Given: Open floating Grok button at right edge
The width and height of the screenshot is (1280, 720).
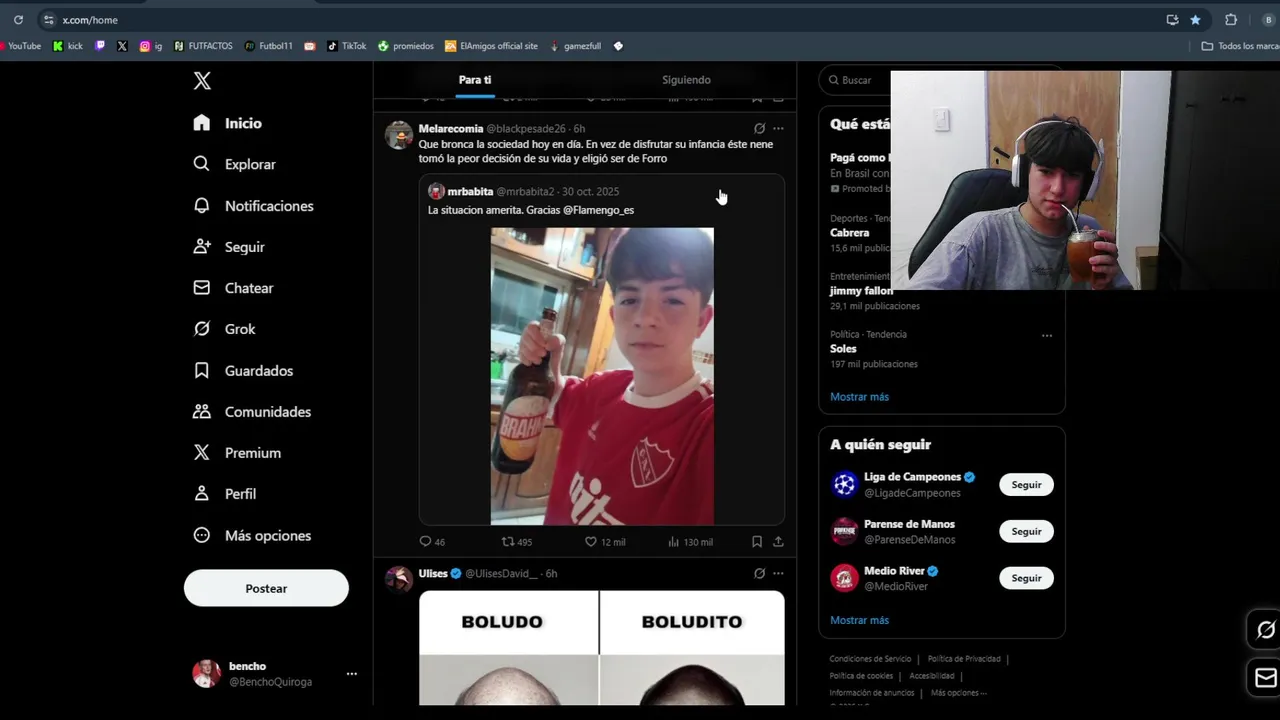Looking at the screenshot, I should [1266, 630].
